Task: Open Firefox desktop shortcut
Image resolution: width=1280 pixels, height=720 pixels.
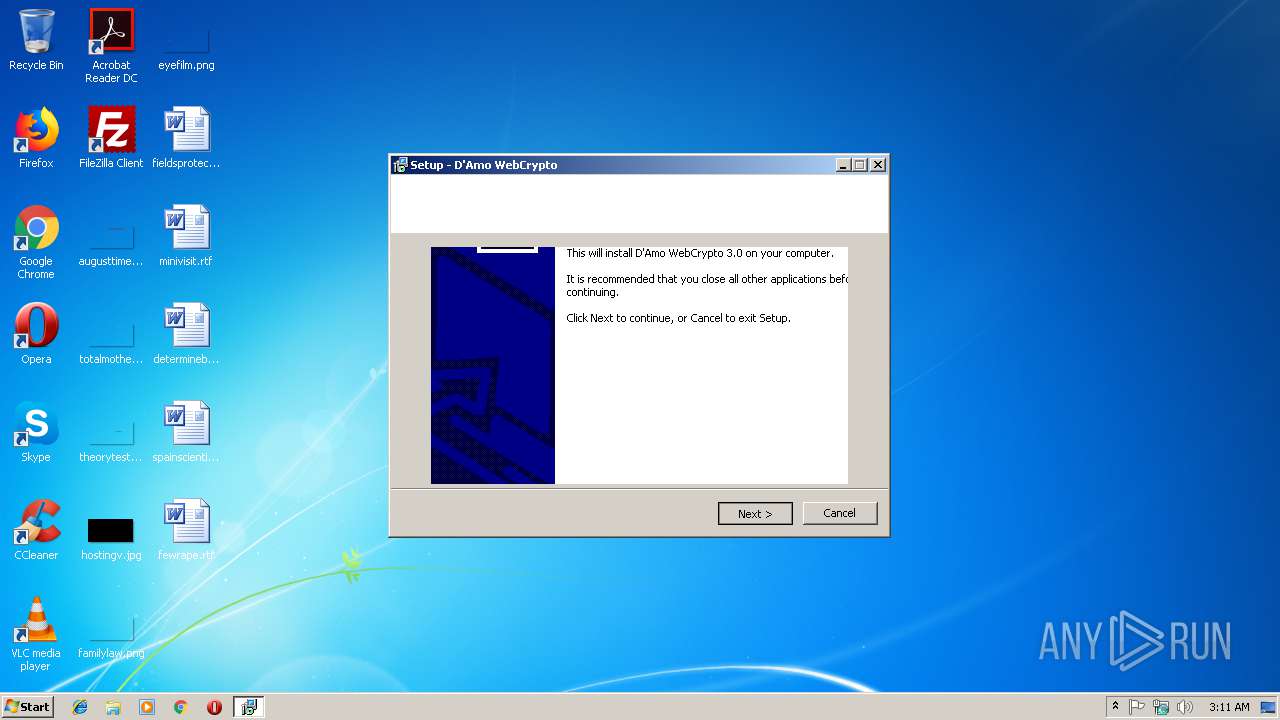Action: pyautogui.click(x=36, y=138)
